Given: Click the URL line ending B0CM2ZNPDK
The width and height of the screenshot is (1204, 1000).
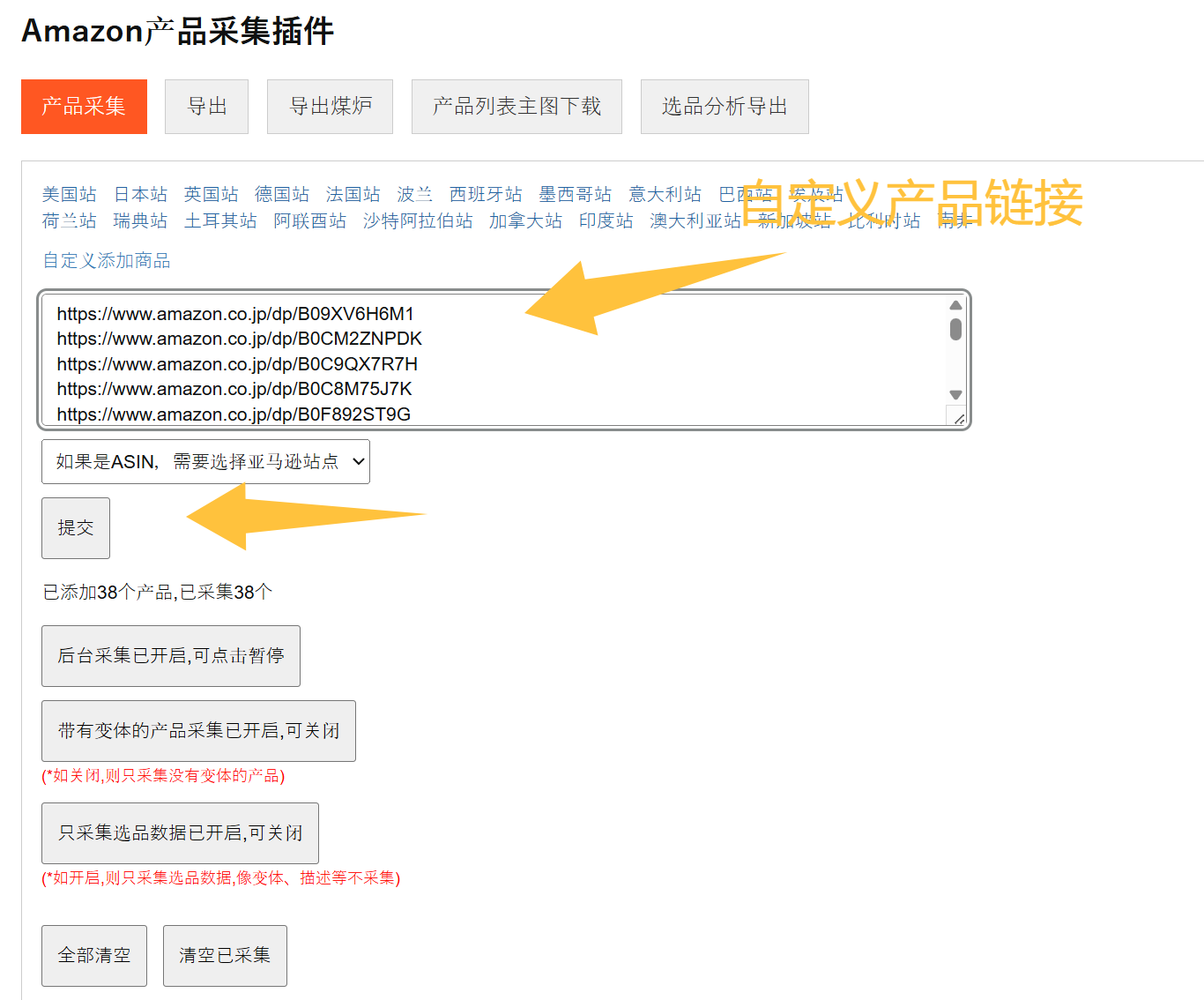Looking at the screenshot, I should click(x=240, y=339).
